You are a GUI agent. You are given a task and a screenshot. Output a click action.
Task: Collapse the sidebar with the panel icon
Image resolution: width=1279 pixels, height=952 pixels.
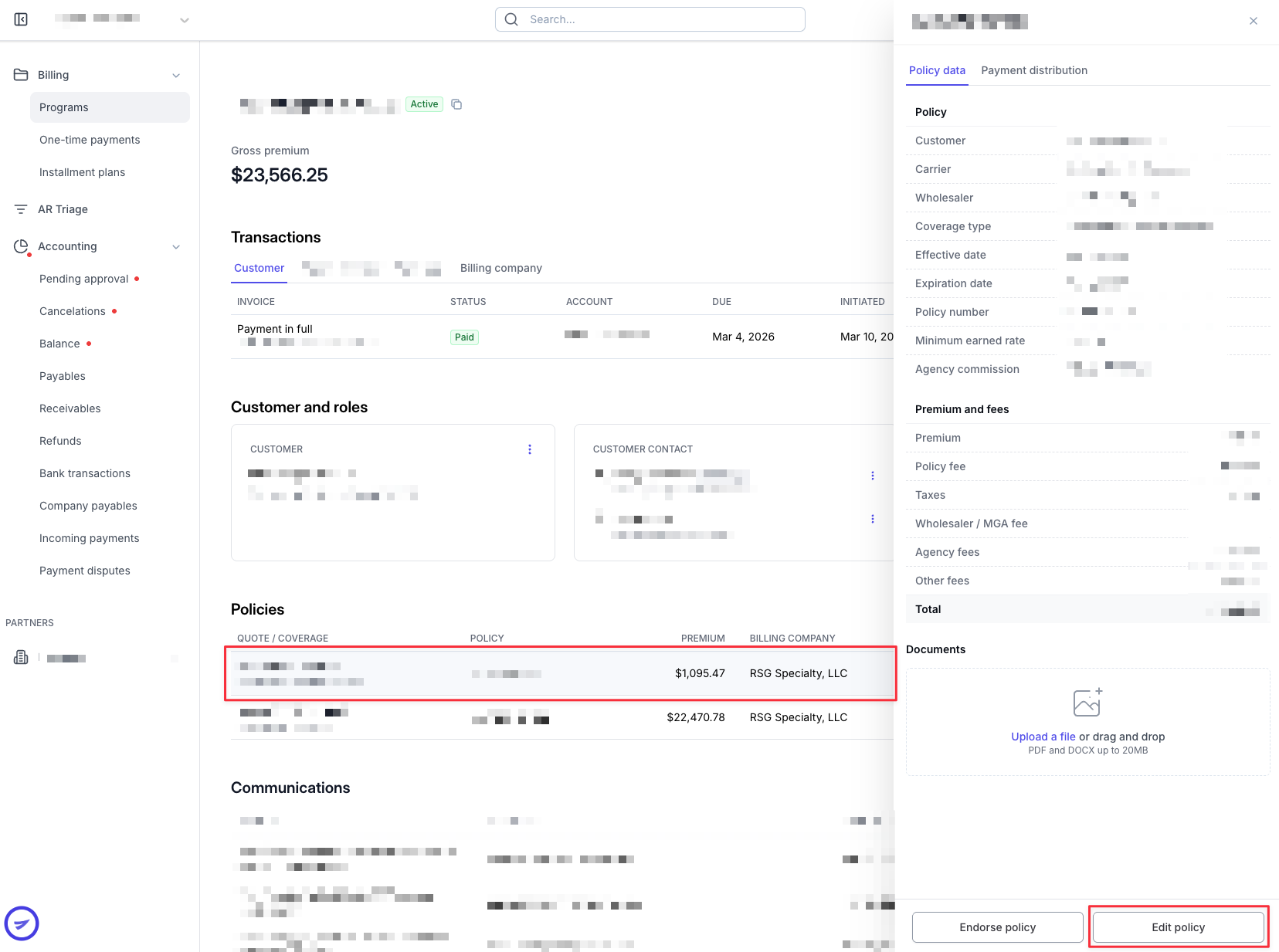[x=21, y=19]
